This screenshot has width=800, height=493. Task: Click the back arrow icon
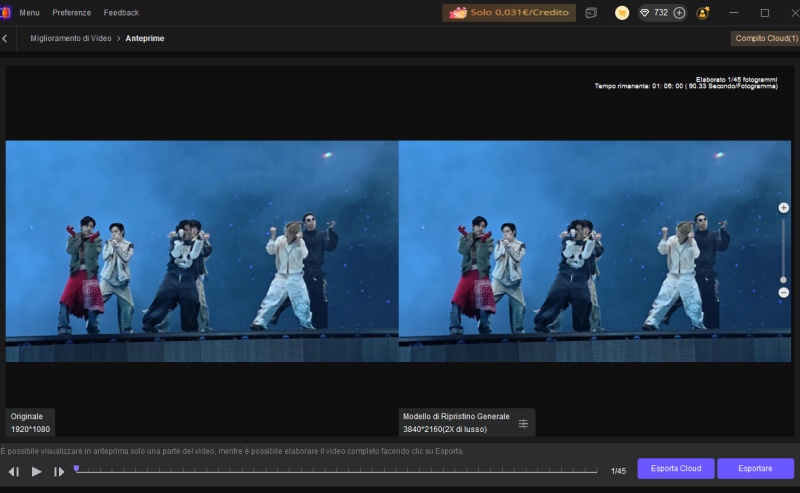5,38
